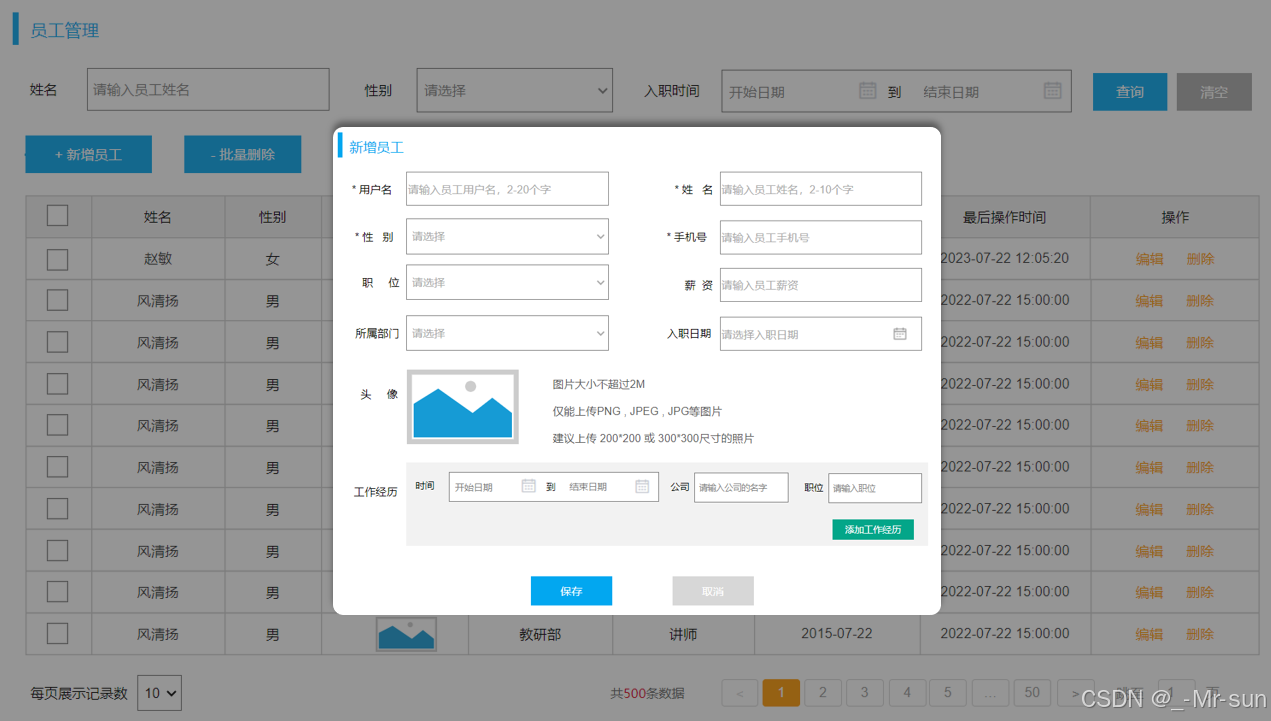Focus the search 姓名 input field

coord(208,89)
